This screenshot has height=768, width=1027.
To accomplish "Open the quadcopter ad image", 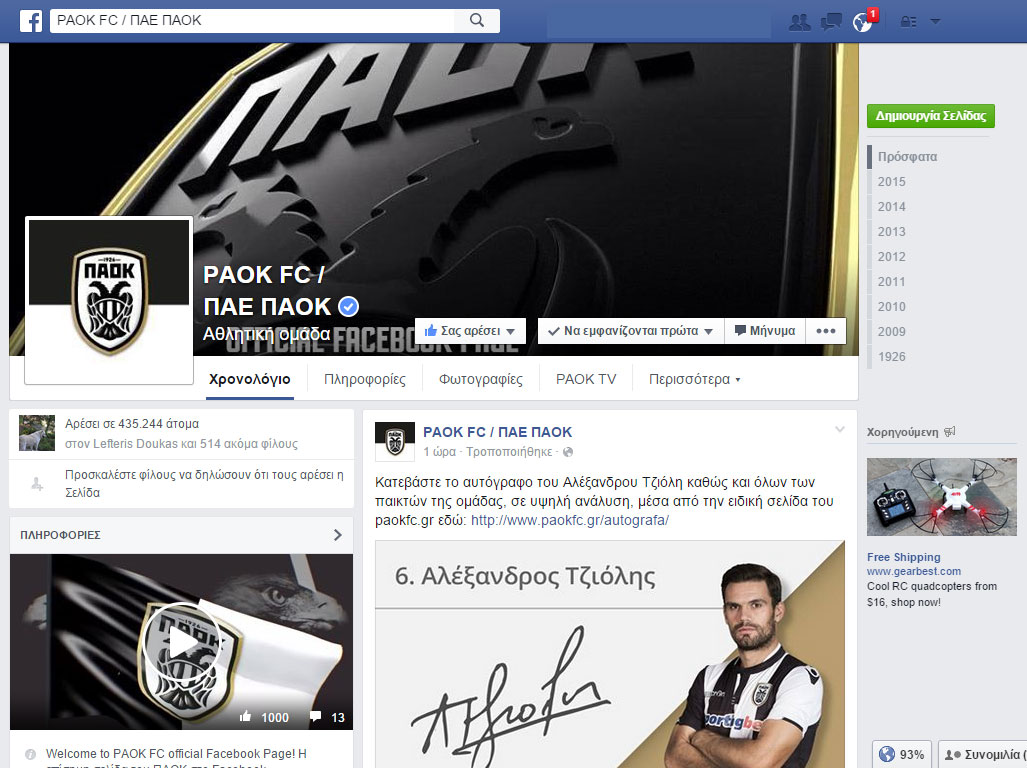I will (x=942, y=497).
